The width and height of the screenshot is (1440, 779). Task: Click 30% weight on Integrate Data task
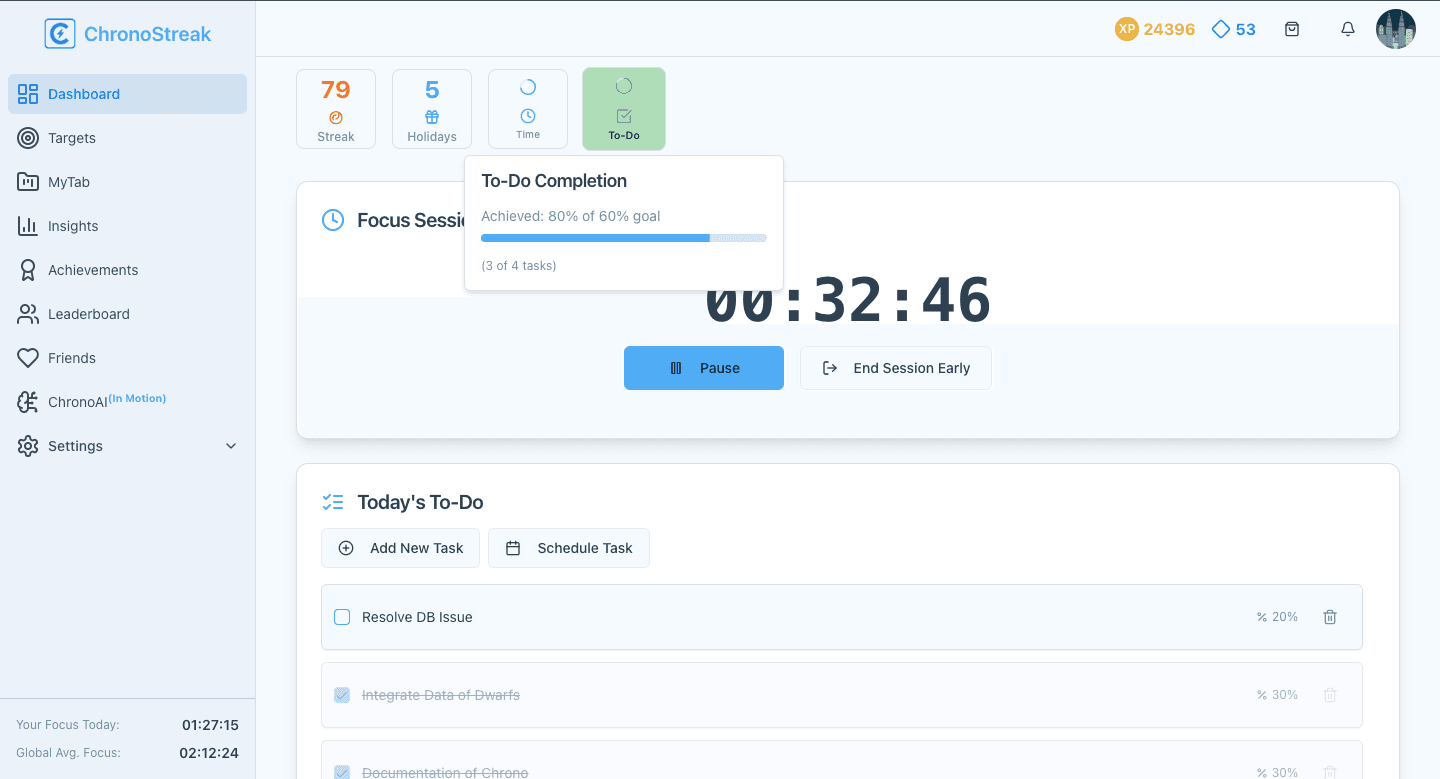1285,695
